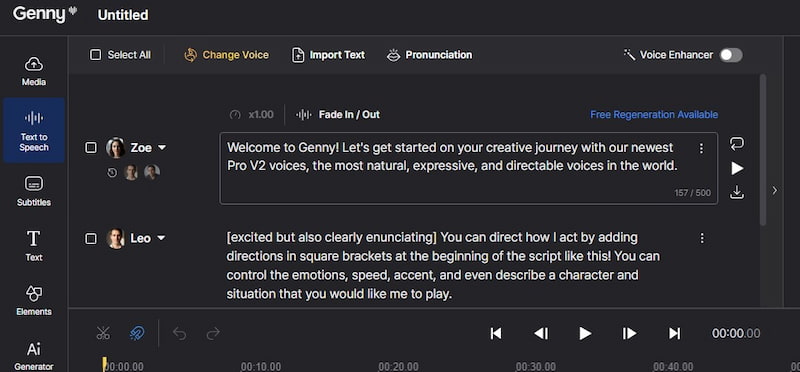Skip to the end of the timeline
The image size is (800, 372).
click(x=674, y=334)
